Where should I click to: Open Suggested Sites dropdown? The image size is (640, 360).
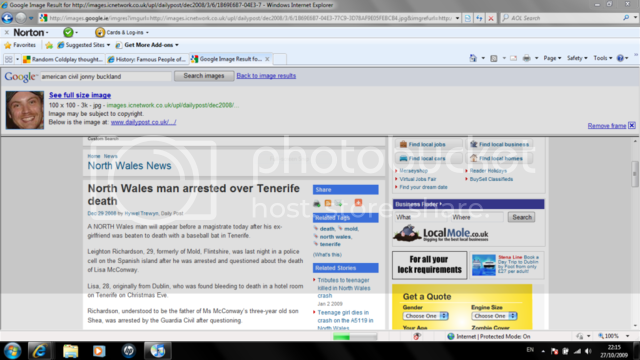point(84,45)
